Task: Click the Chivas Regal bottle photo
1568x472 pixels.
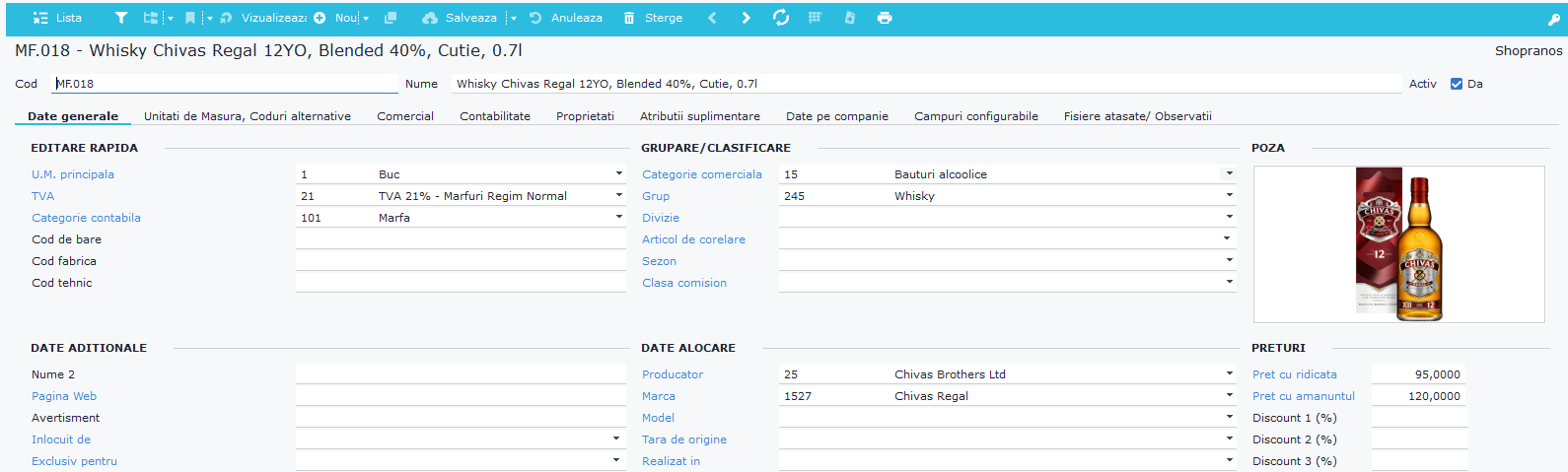Action: click(1399, 244)
